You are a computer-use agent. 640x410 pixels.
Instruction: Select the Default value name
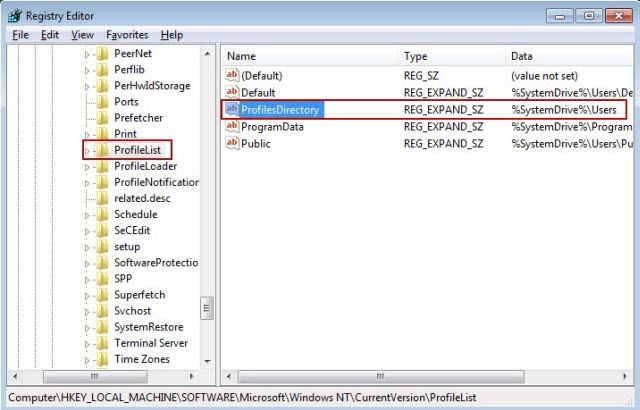click(x=258, y=93)
